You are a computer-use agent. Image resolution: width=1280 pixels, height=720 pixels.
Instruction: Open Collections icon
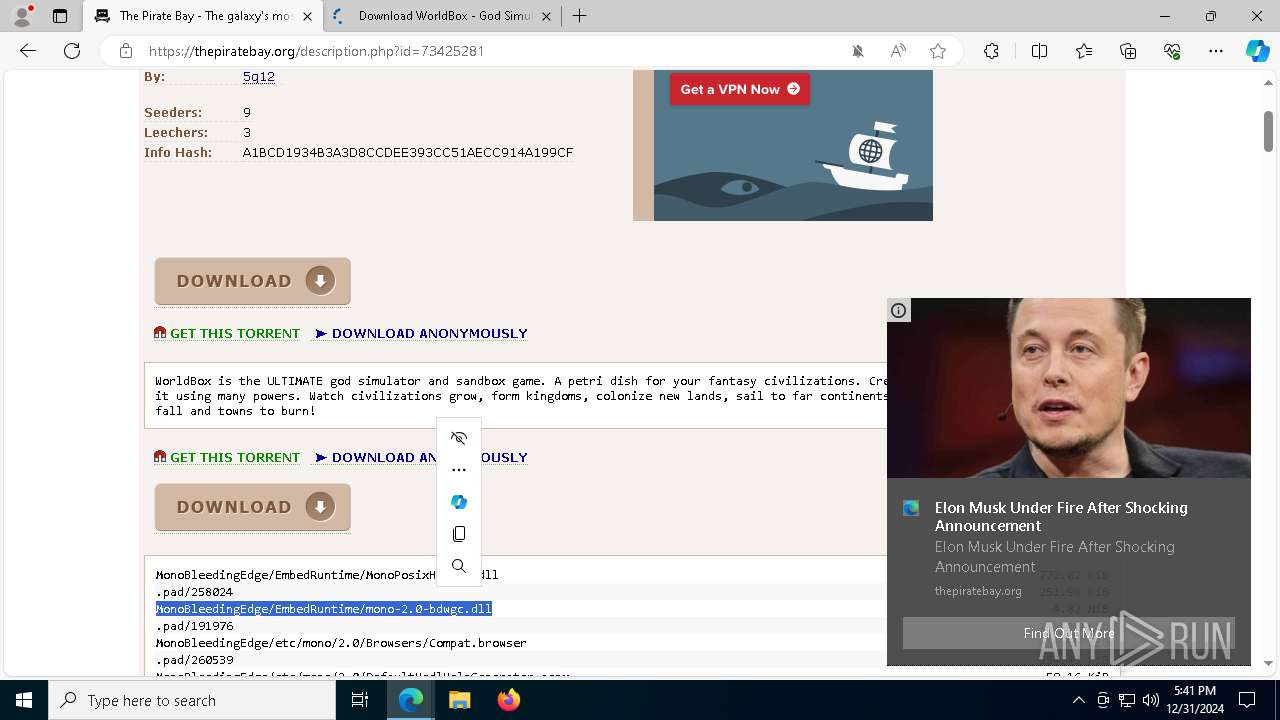(1128, 51)
